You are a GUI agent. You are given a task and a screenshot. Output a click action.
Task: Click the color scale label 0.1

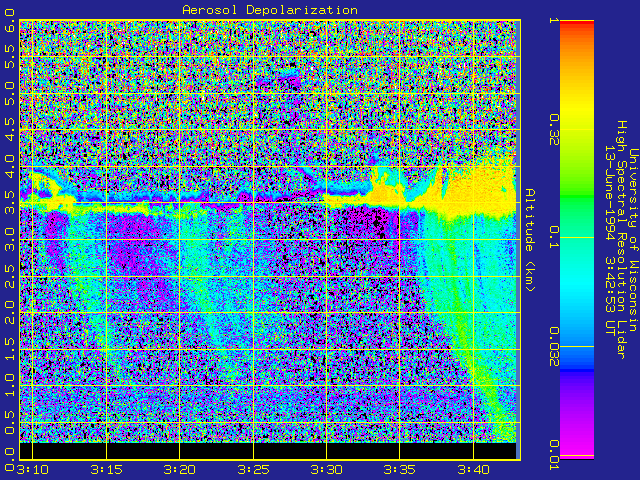coord(554,238)
